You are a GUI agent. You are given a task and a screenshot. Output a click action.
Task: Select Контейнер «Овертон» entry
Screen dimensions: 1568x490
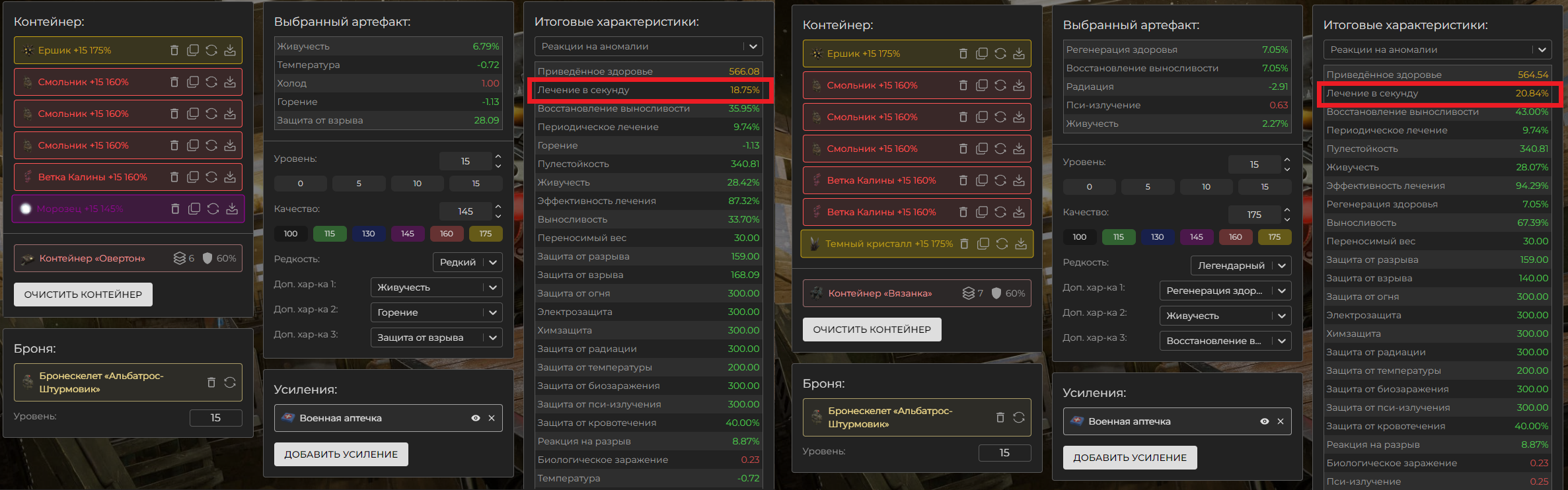click(x=92, y=258)
